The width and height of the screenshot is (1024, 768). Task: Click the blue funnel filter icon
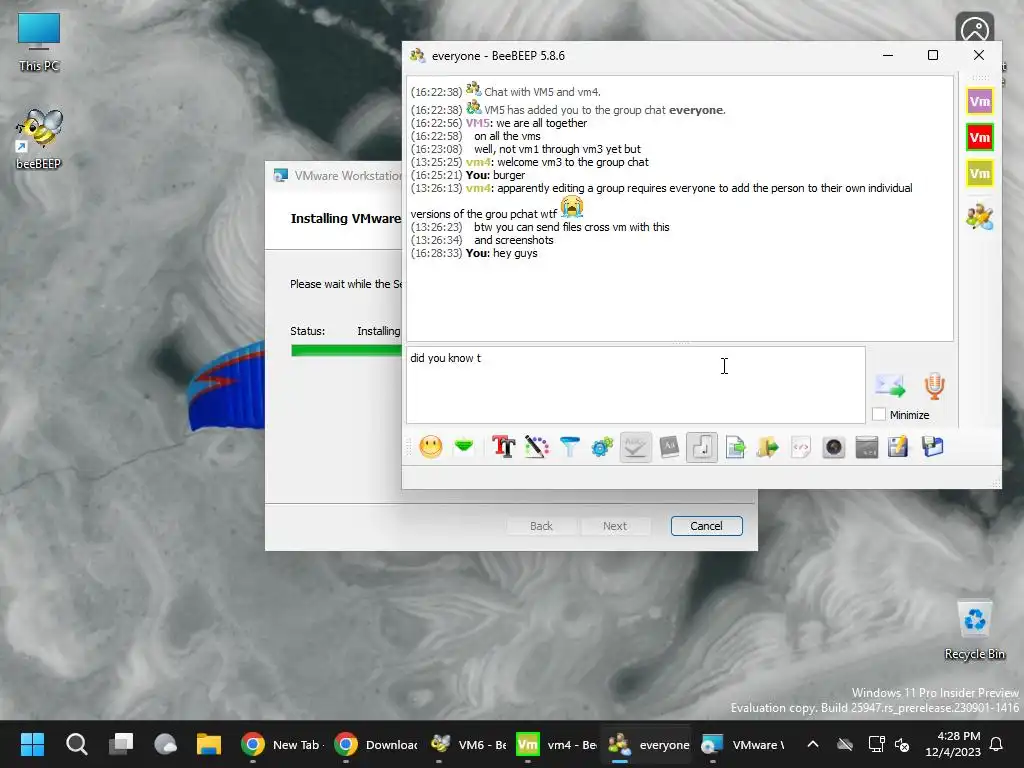click(569, 447)
